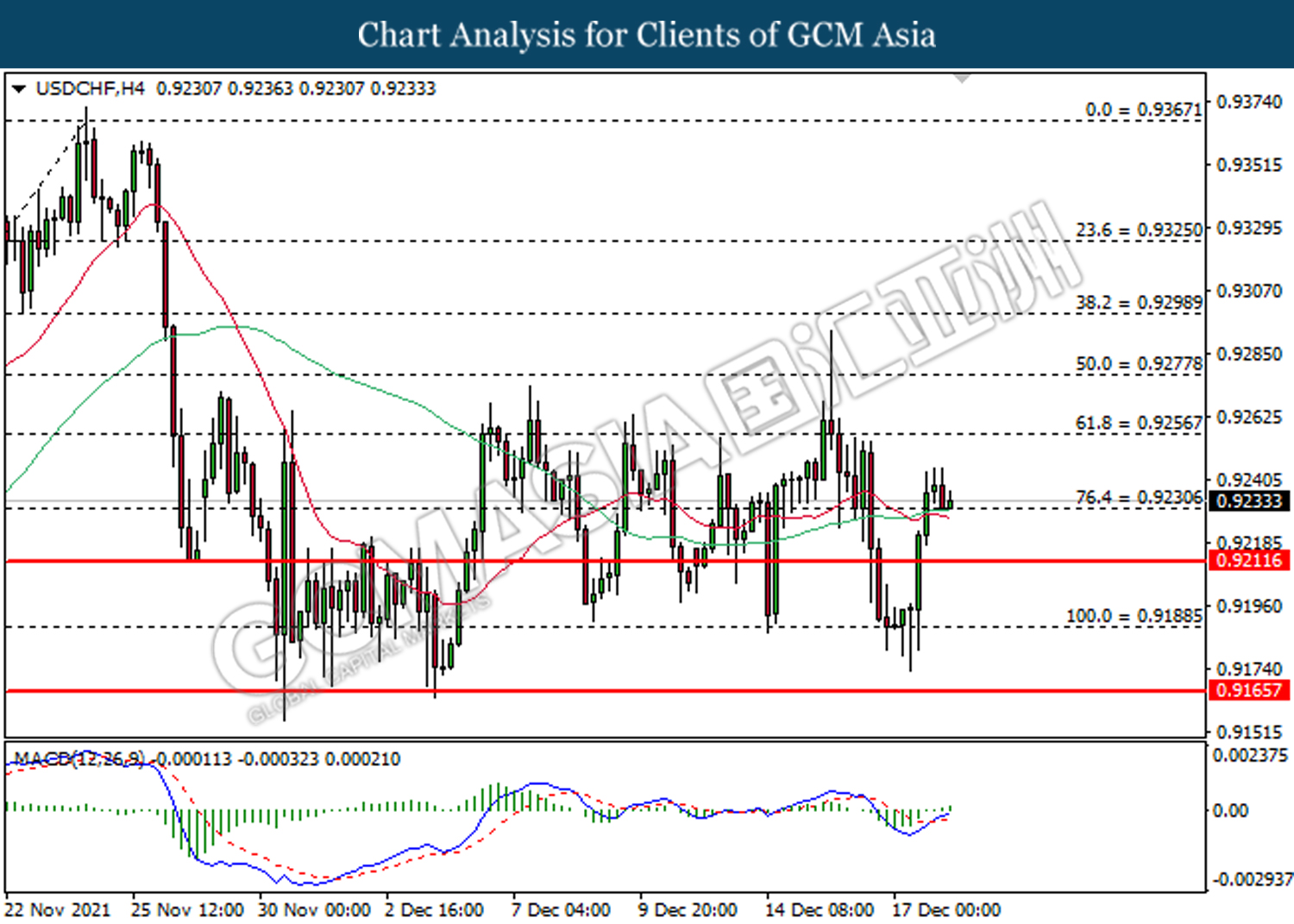The height and width of the screenshot is (924, 1294).
Task: Open the chart dropdown arrow beside USDCHF,H4
Action: 19,89
